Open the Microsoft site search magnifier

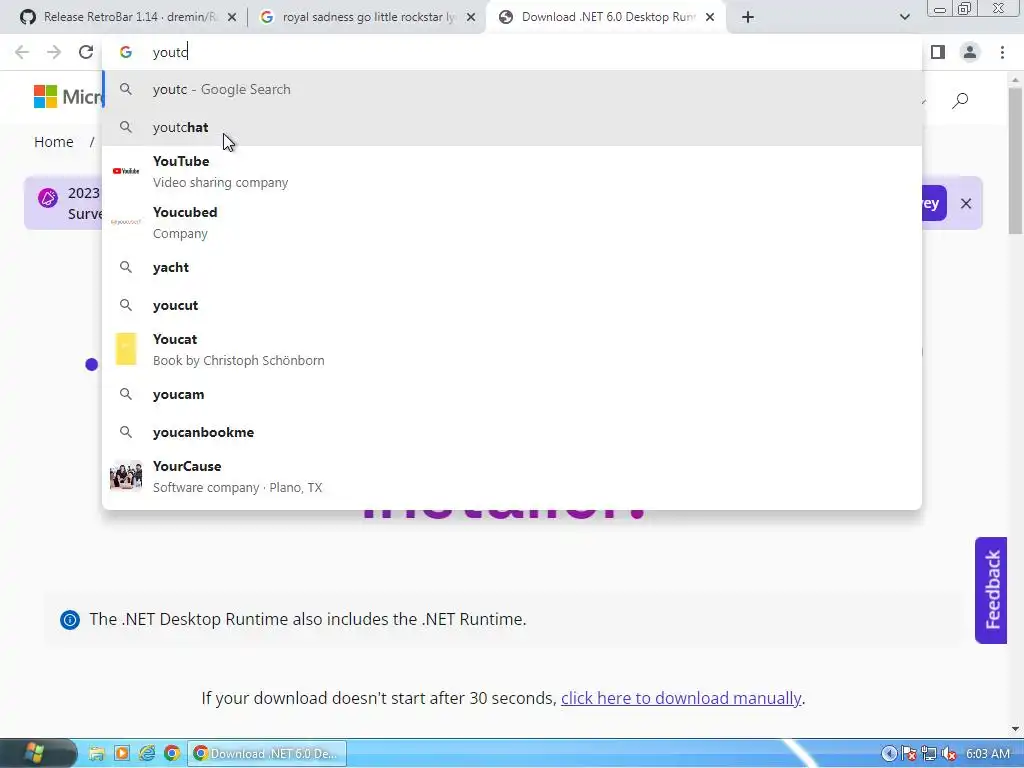960,100
